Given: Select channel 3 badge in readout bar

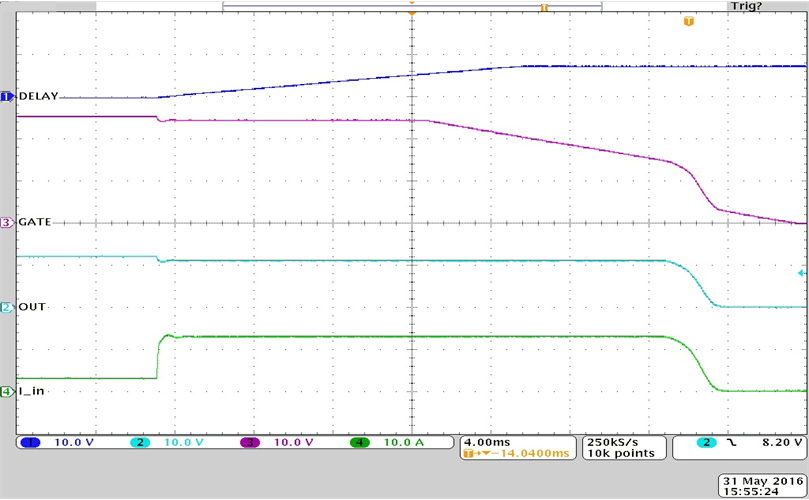Looking at the screenshot, I should pyautogui.click(x=250, y=442).
